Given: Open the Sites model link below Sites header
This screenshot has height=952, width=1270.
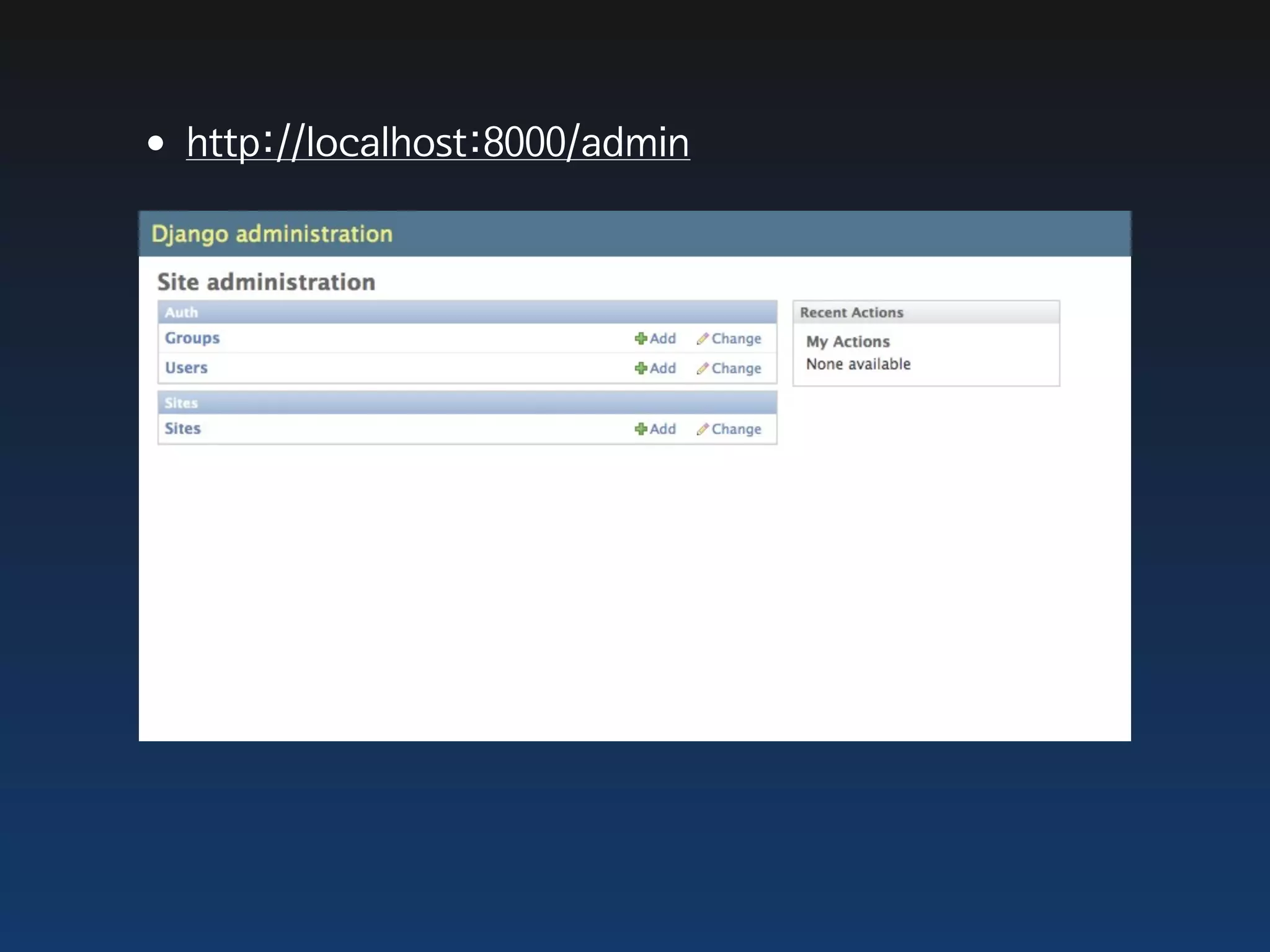Looking at the screenshot, I should point(182,428).
